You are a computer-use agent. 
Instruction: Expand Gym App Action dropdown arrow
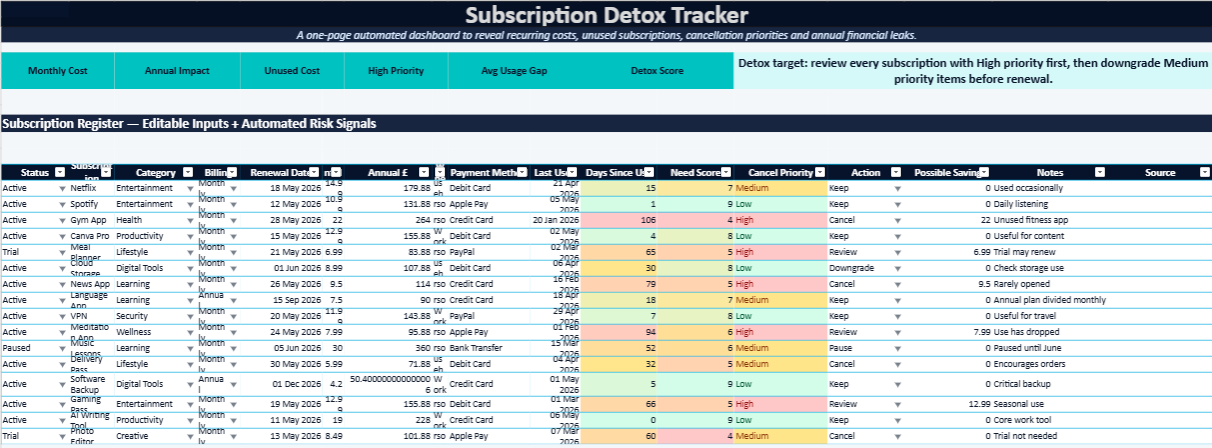[x=897, y=220]
